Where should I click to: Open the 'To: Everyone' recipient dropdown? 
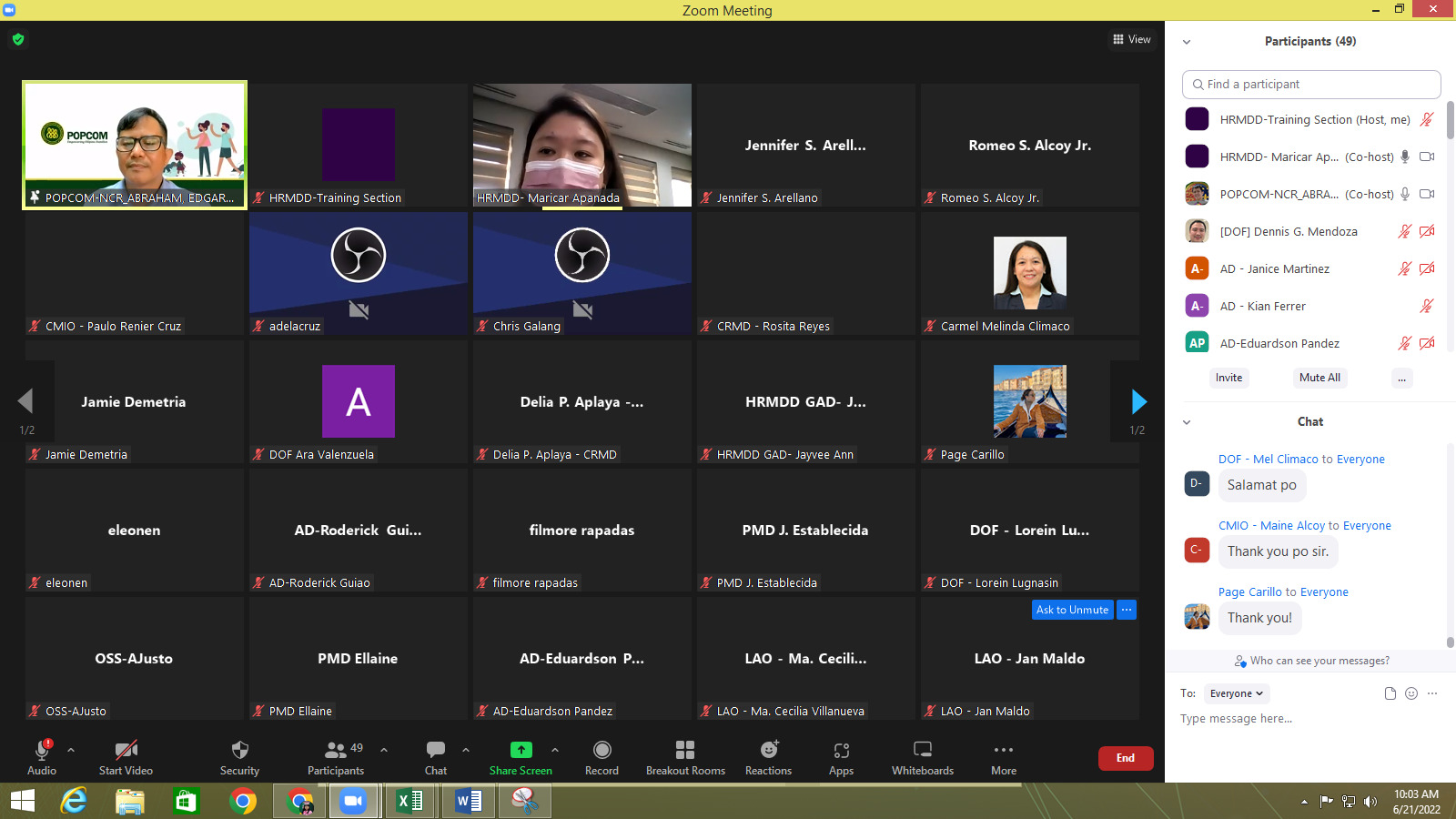pos(1236,693)
